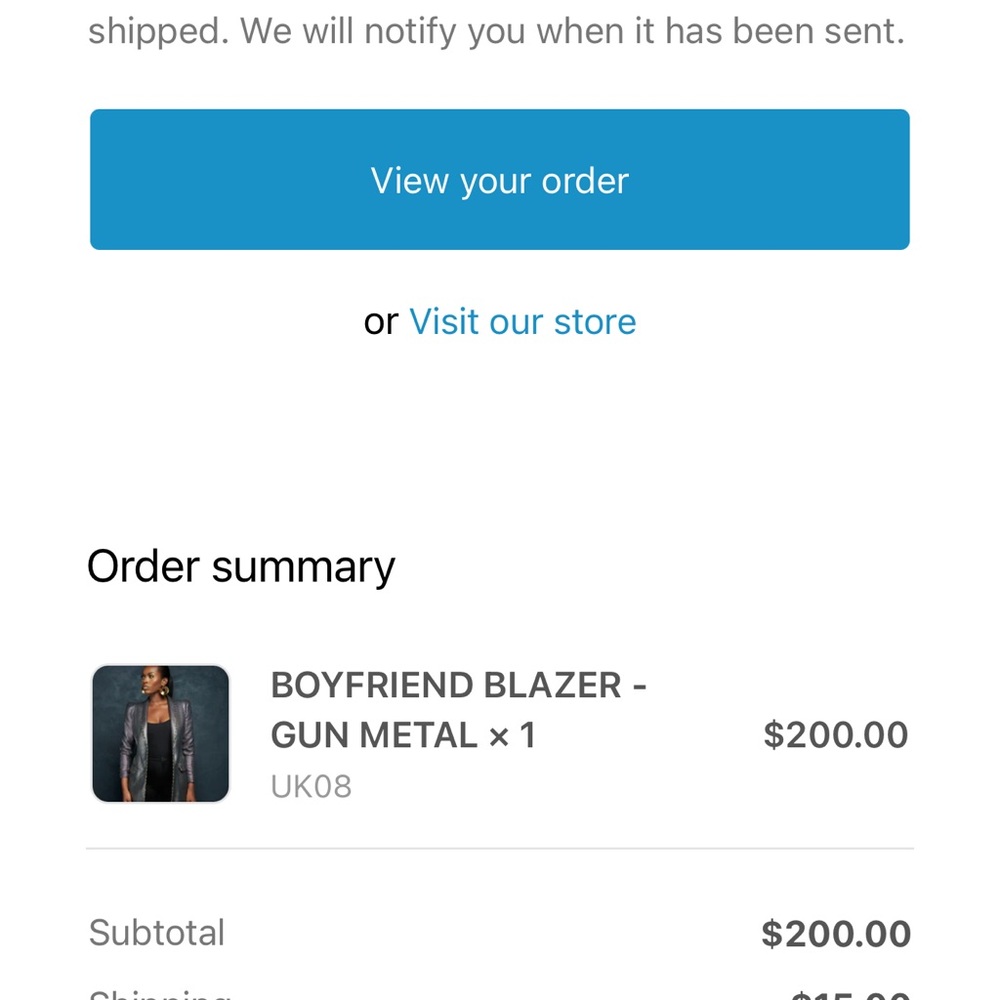
Task: Click the $200.00 subtotal amount
Action: click(837, 932)
